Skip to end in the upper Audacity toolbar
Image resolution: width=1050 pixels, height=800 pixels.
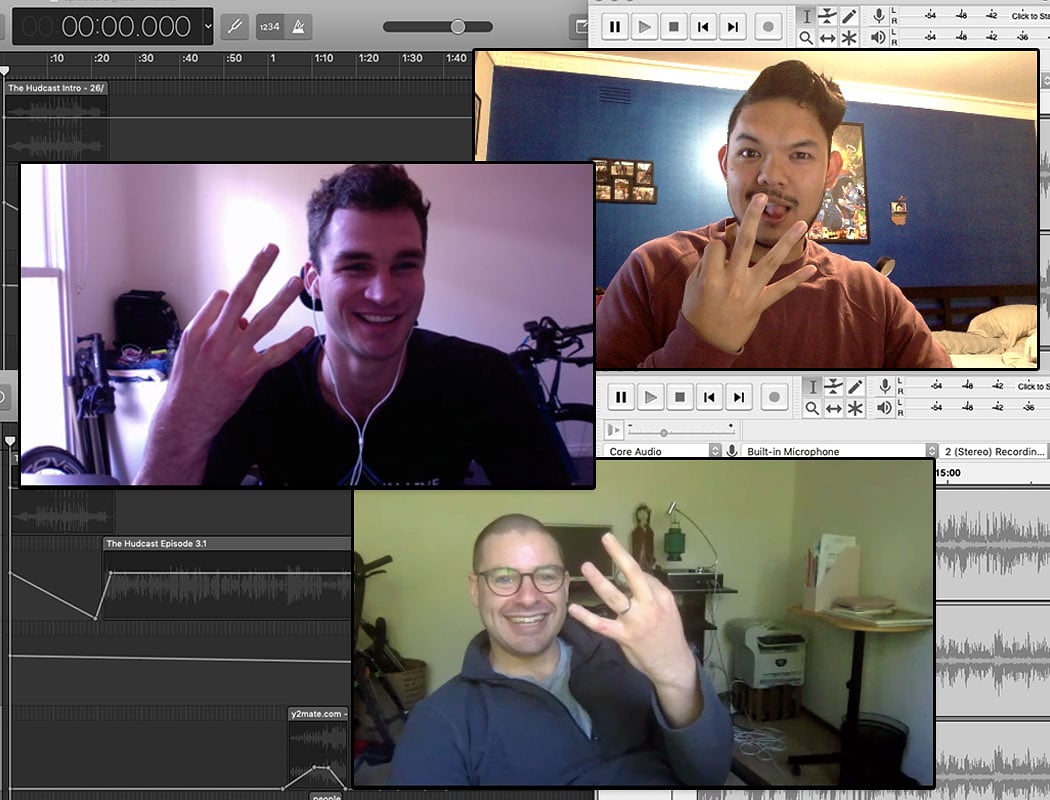733,27
